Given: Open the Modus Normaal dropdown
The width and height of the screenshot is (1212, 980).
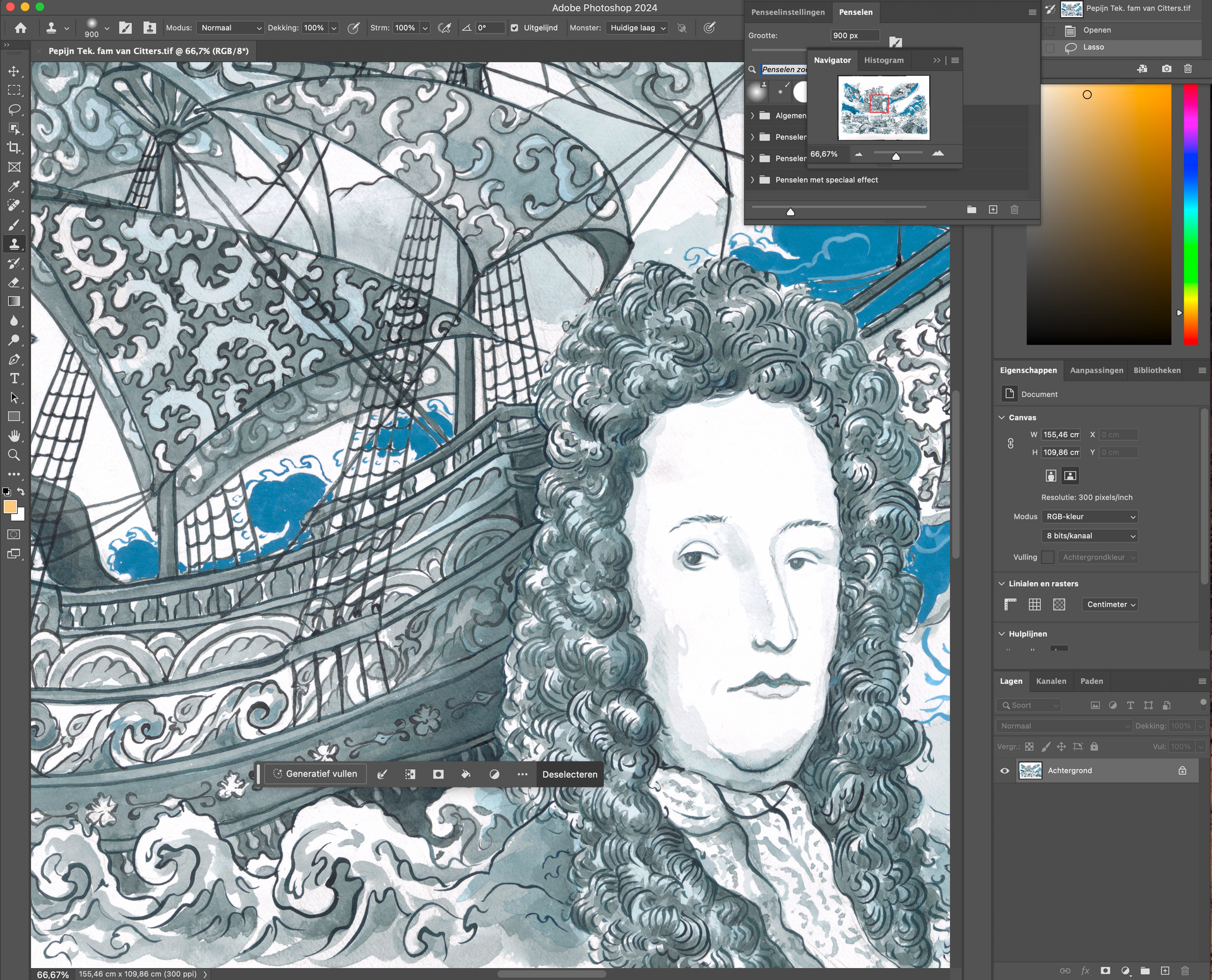Looking at the screenshot, I should pyautogui.click(x=230, y=28).
